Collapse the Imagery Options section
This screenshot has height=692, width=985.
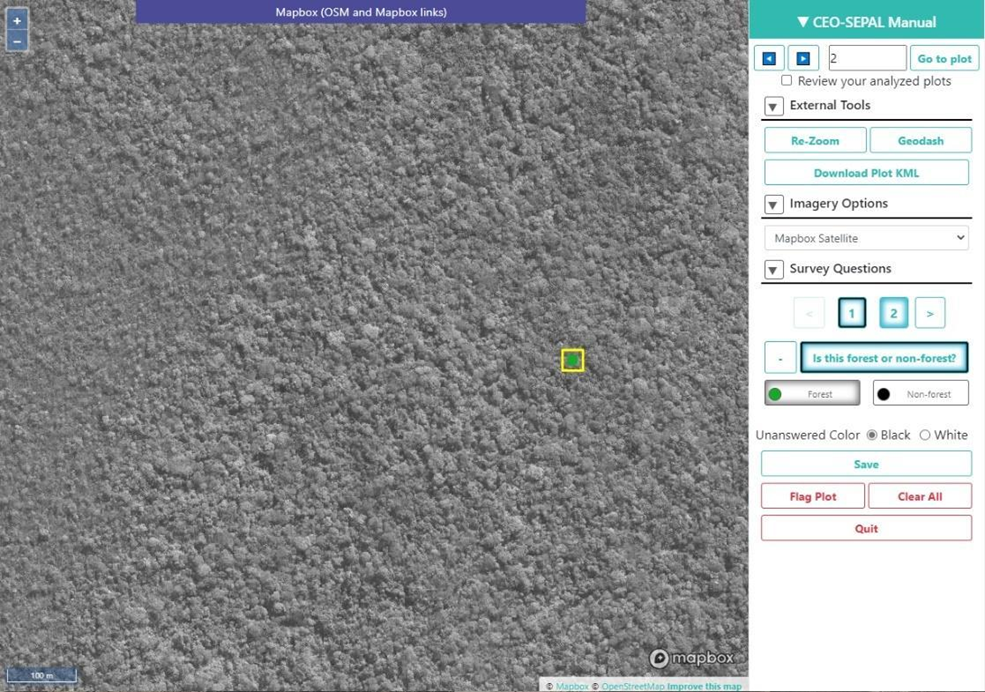click(x=773, y=204)
